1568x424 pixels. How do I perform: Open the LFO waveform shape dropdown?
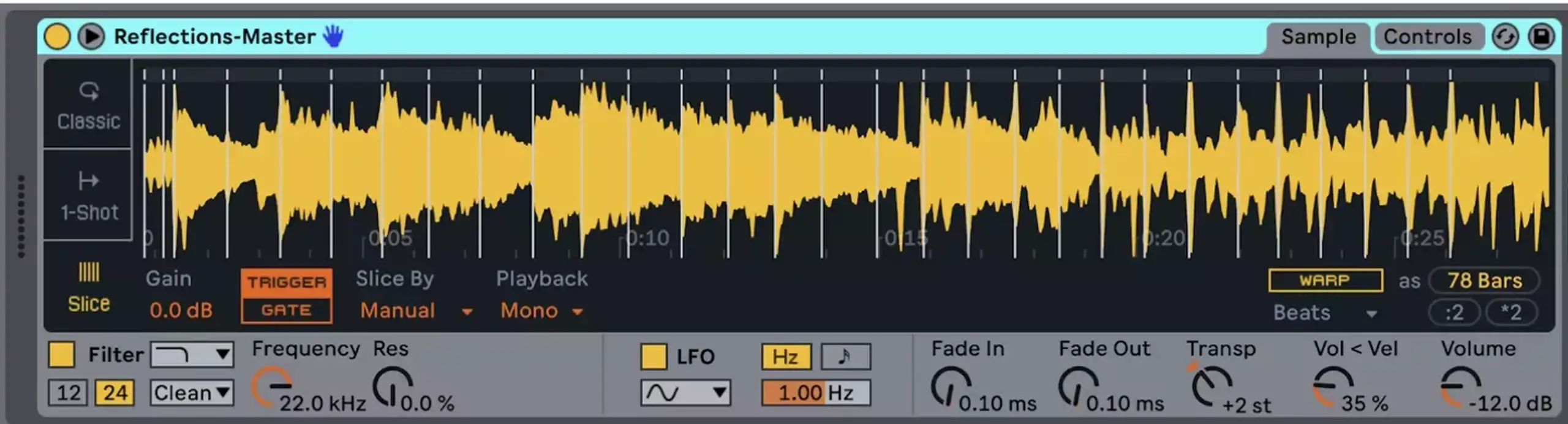pos(685,393)
